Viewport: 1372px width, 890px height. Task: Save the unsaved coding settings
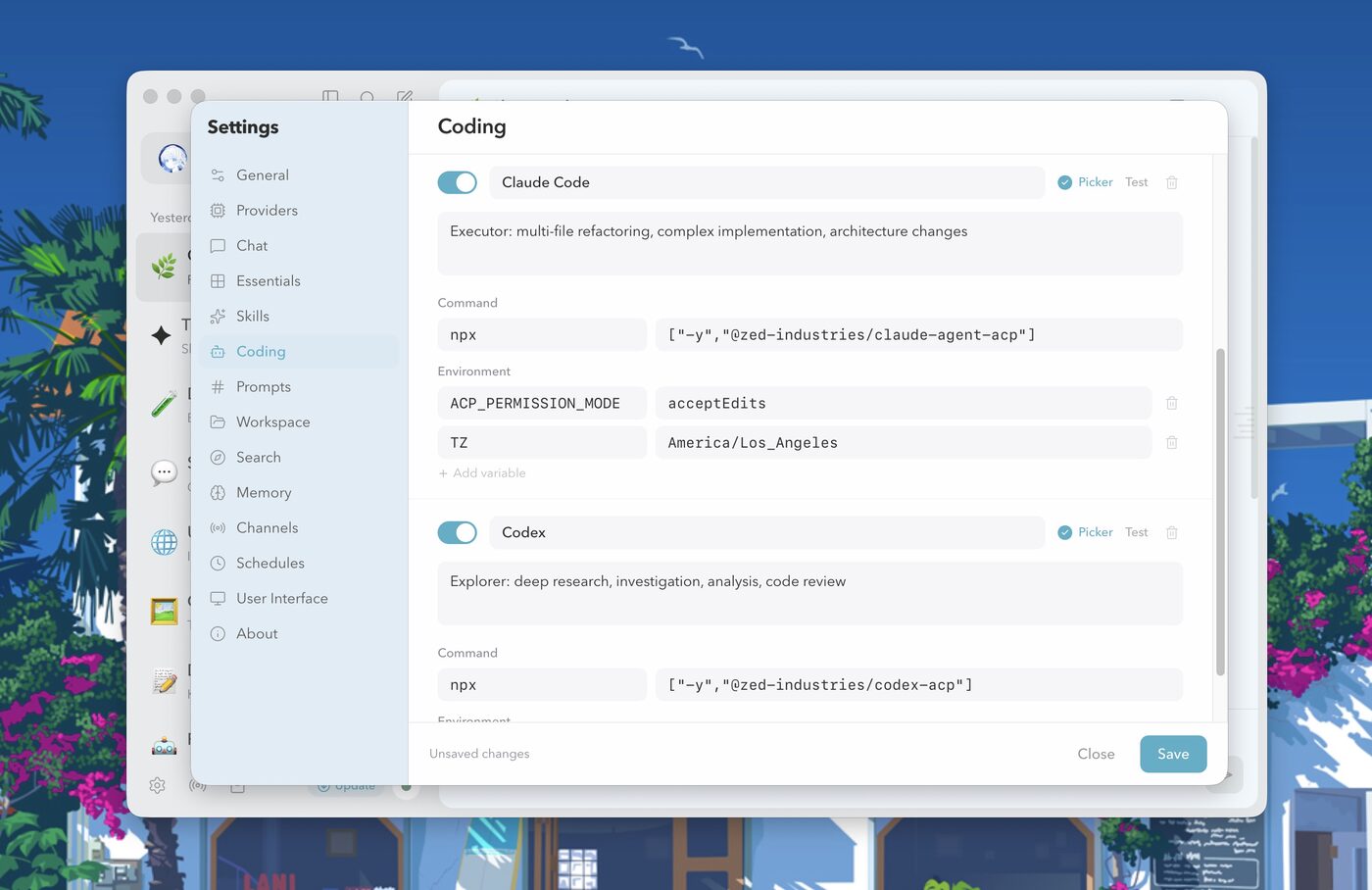click(1172, 754)
